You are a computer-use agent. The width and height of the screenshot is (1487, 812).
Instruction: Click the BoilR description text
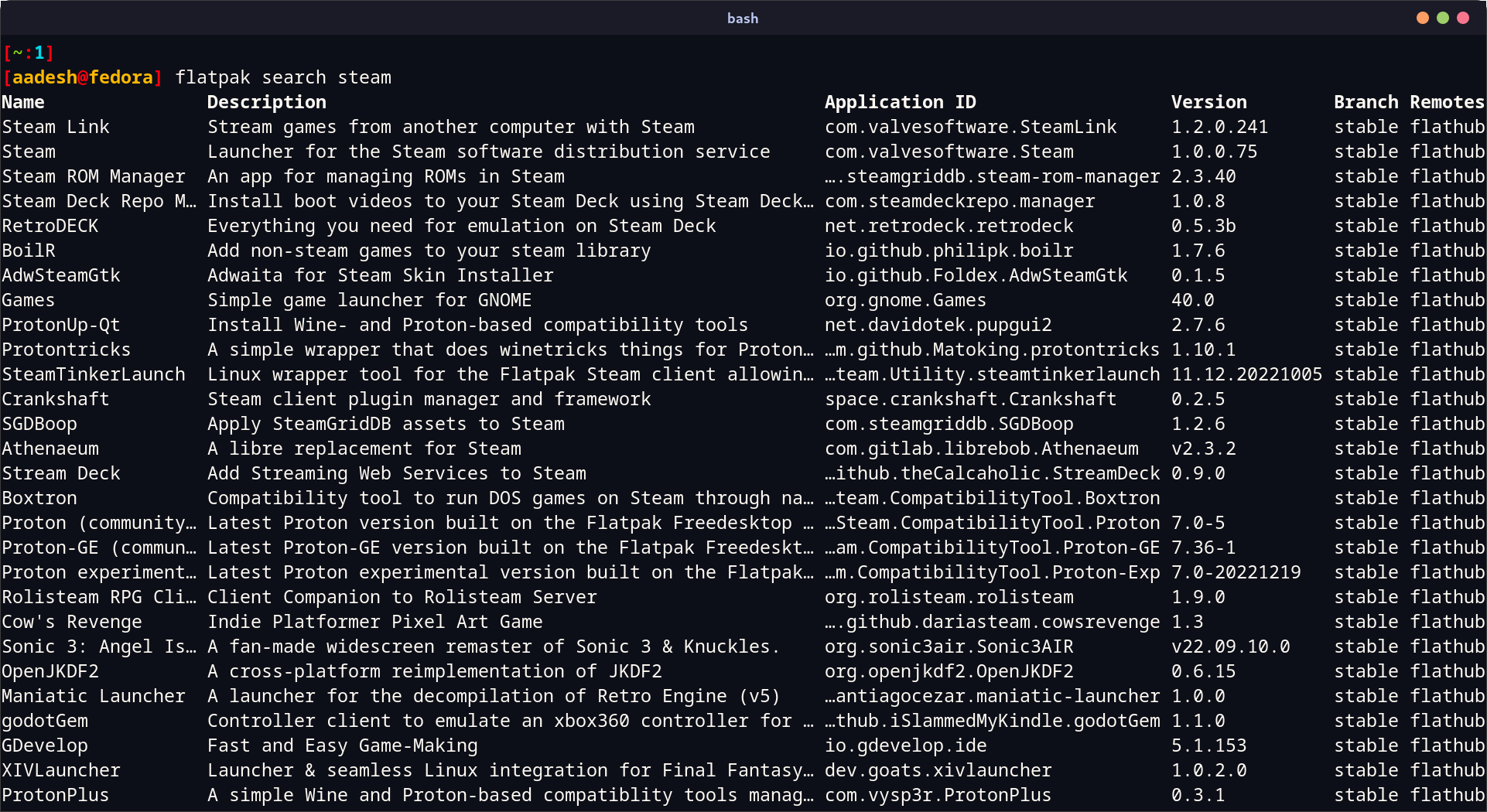(429, 250)
